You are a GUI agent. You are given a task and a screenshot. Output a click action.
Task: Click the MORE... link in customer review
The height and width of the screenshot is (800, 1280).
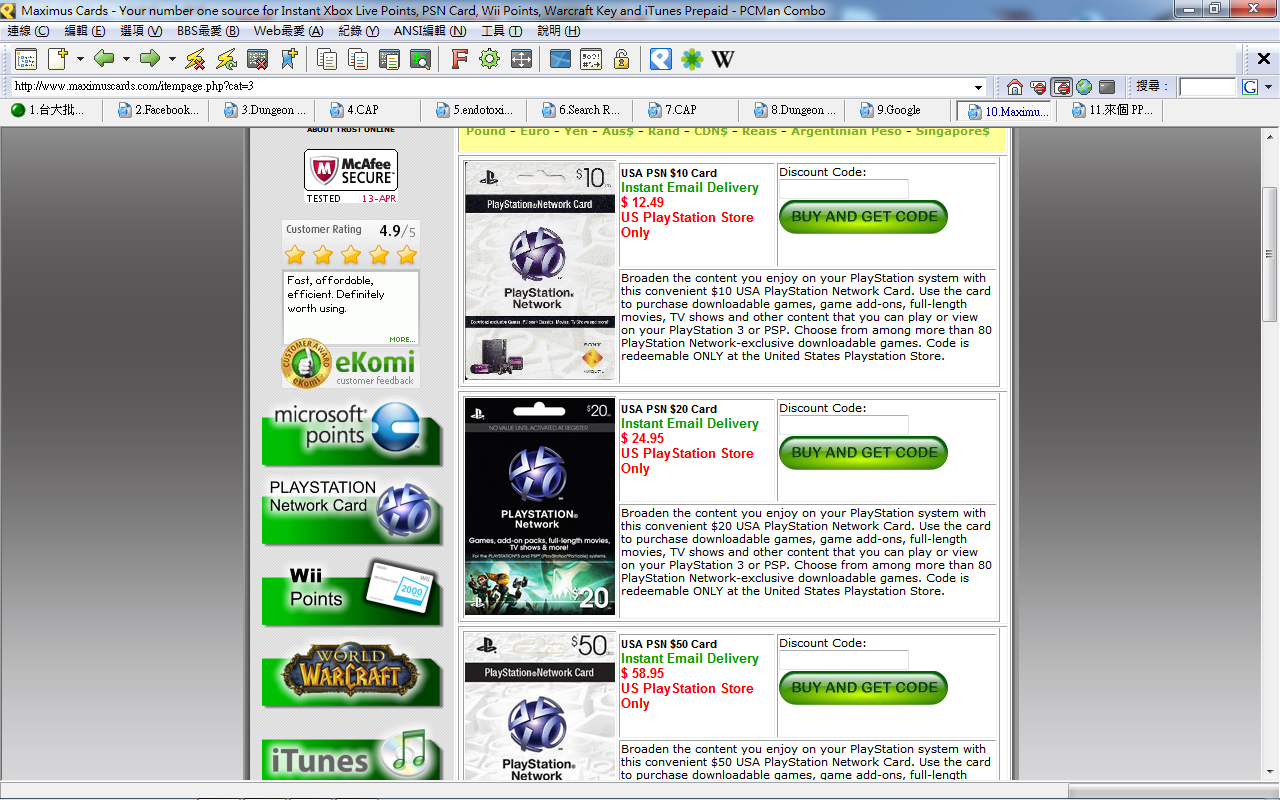coord(402,340)
